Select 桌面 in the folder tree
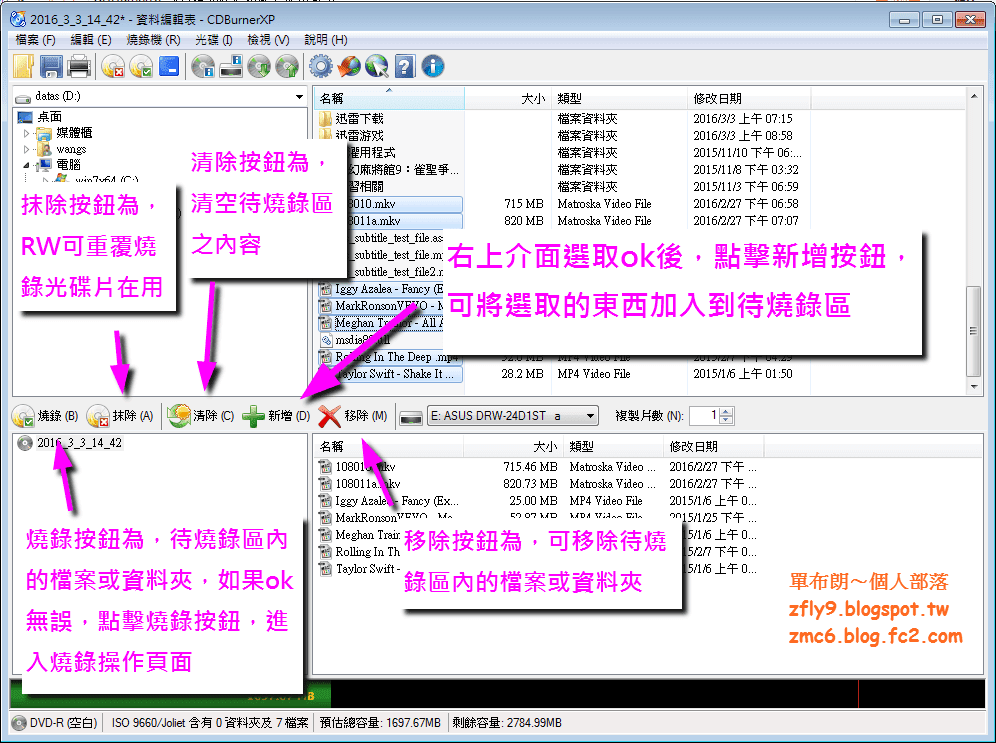 (50, 117)
